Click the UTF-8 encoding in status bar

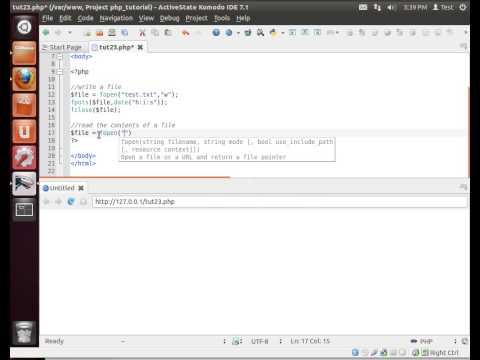tap(260, 341)
